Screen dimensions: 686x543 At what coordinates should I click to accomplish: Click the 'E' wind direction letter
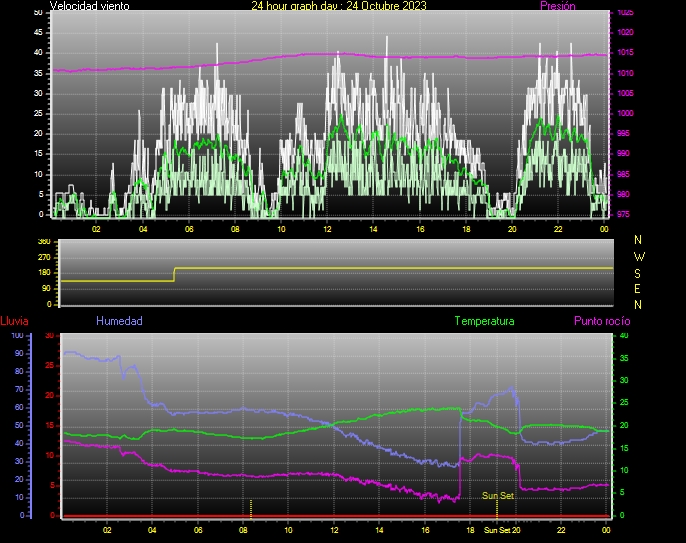(637, 289)
